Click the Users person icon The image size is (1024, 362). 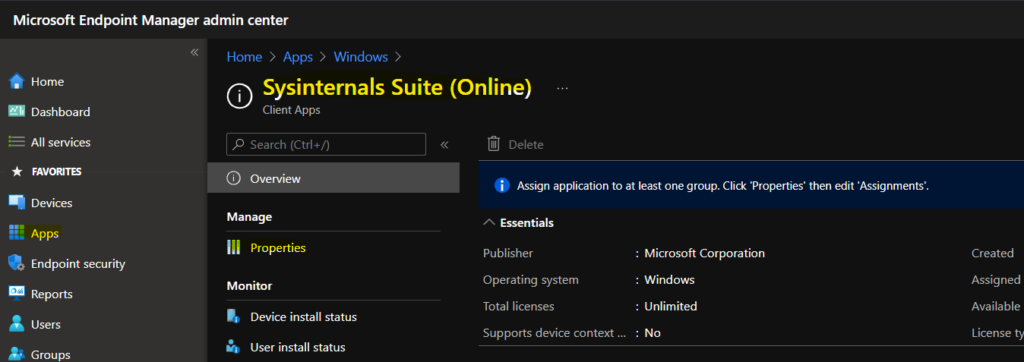[x=16, y=324]
